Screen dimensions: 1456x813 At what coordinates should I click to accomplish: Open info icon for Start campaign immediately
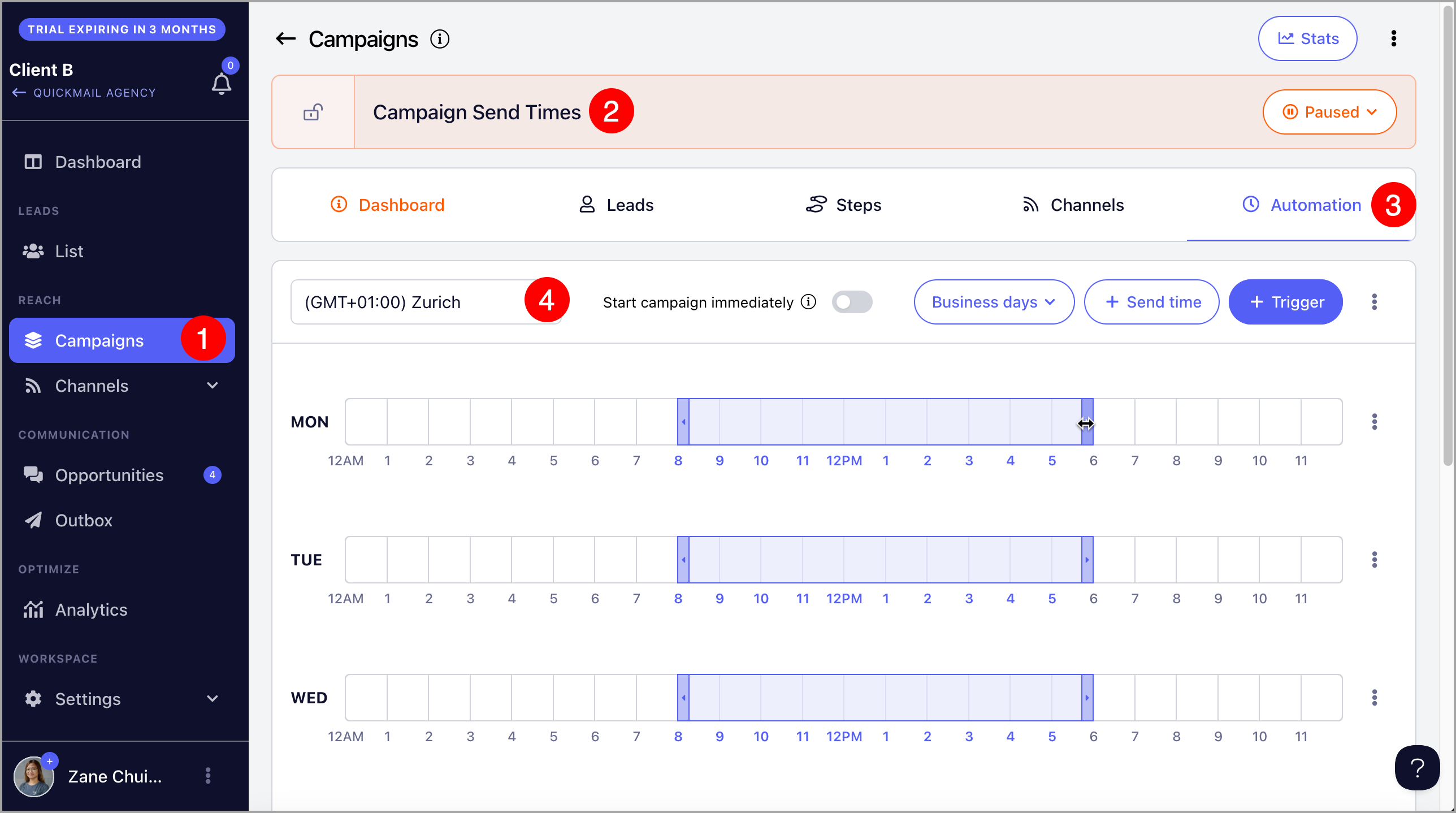pyautogui.click(x=809, y=302)
